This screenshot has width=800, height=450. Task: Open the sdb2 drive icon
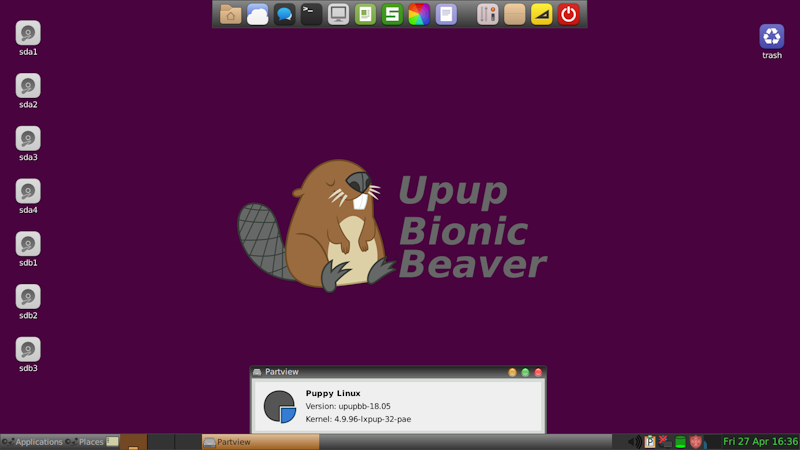pos(28,302)
